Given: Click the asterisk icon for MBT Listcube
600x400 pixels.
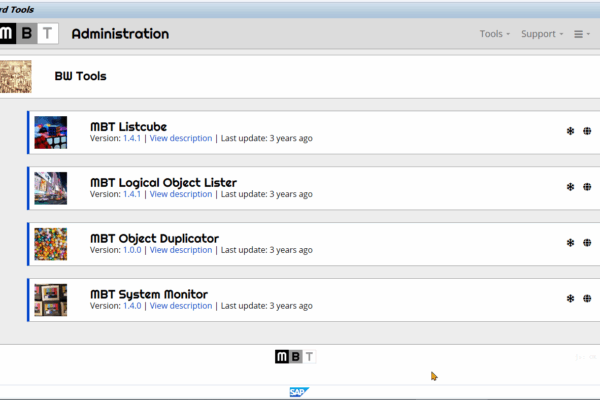Looking at the screenshot, I should [570, 131].
